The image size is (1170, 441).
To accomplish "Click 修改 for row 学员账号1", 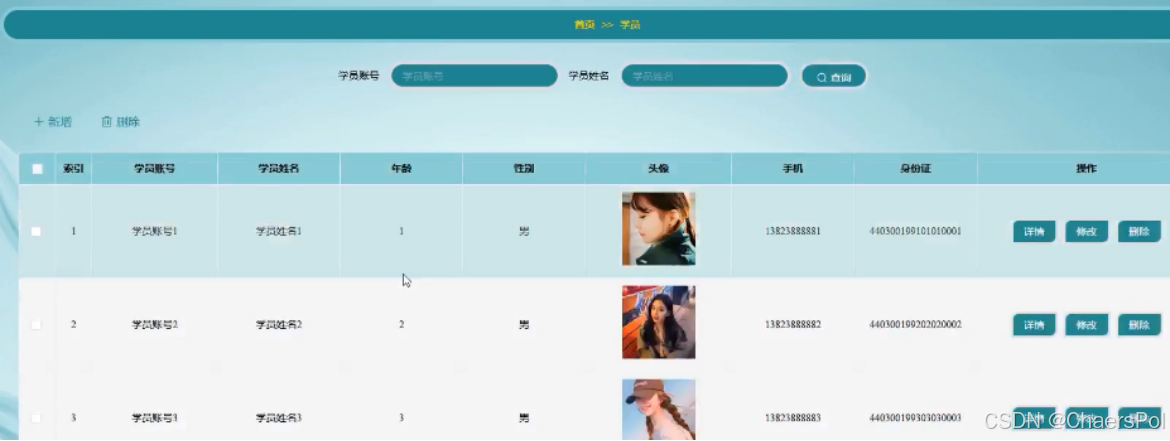I will [1086, 232].
